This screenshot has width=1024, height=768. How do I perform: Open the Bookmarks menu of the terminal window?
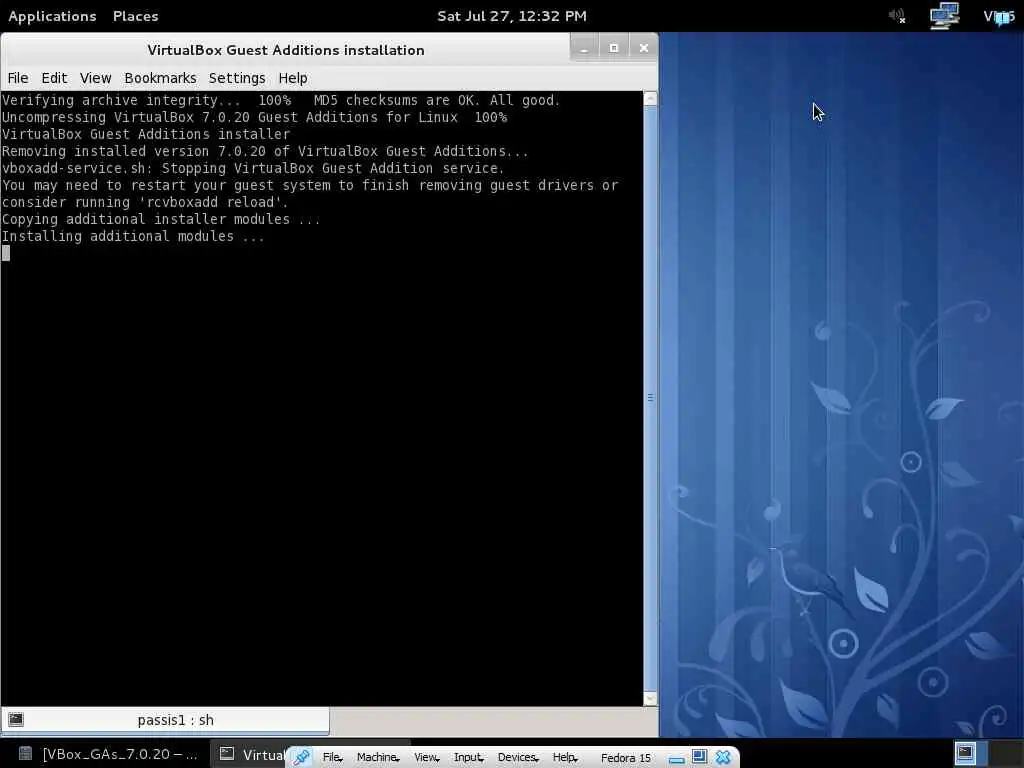tap(160, 78)
